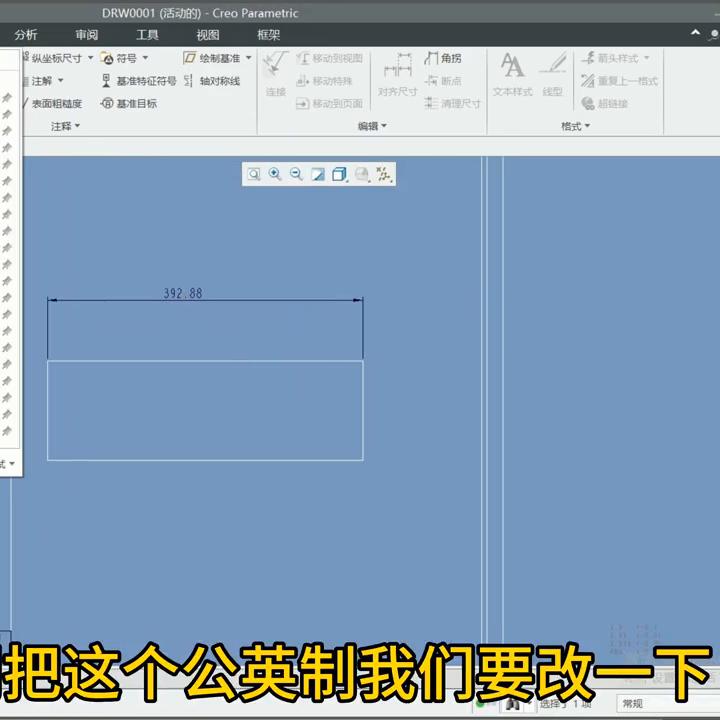720x720 pixels.
Task: Click the bottom edge of the drawn rectangle
Action: click(x=205, y=459)
